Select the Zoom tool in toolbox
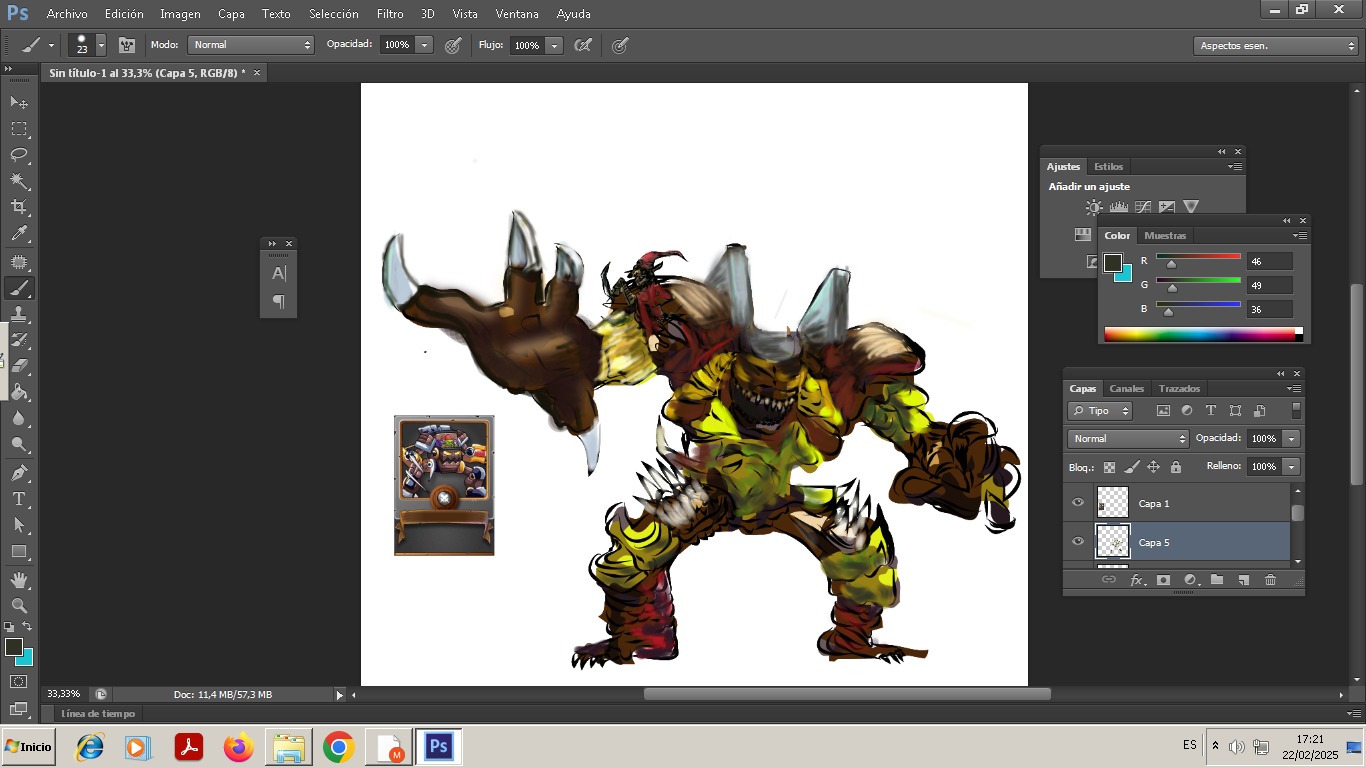 pos(19,606)
